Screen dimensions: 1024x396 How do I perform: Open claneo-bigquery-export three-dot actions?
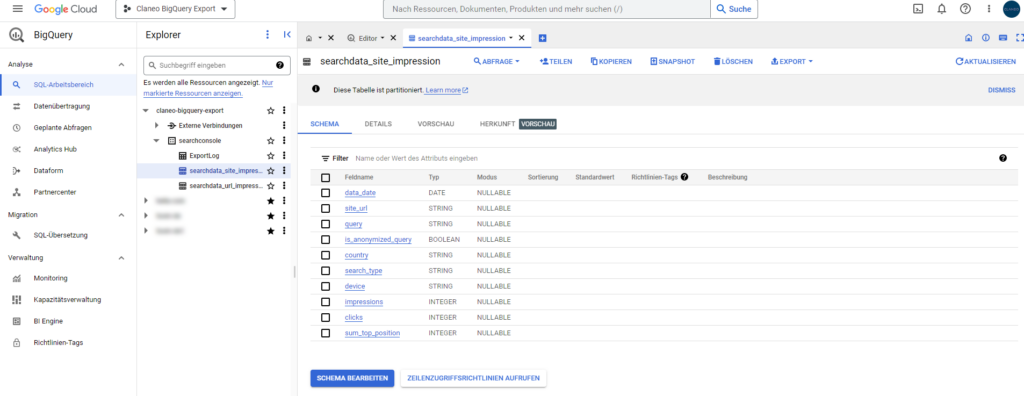coord(283,110)
